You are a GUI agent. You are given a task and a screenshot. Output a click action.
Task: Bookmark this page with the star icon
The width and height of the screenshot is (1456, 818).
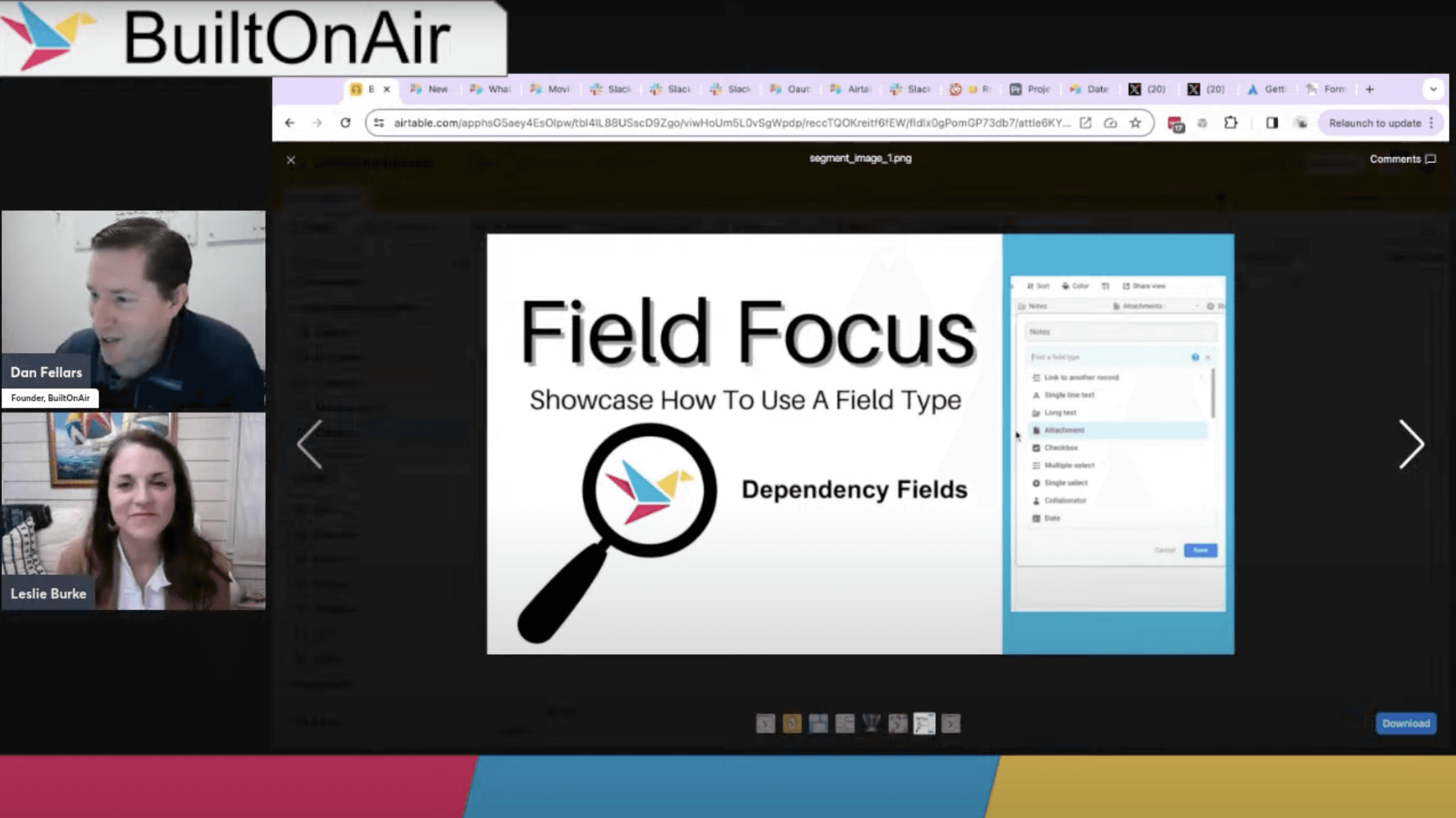(1135, 123)
